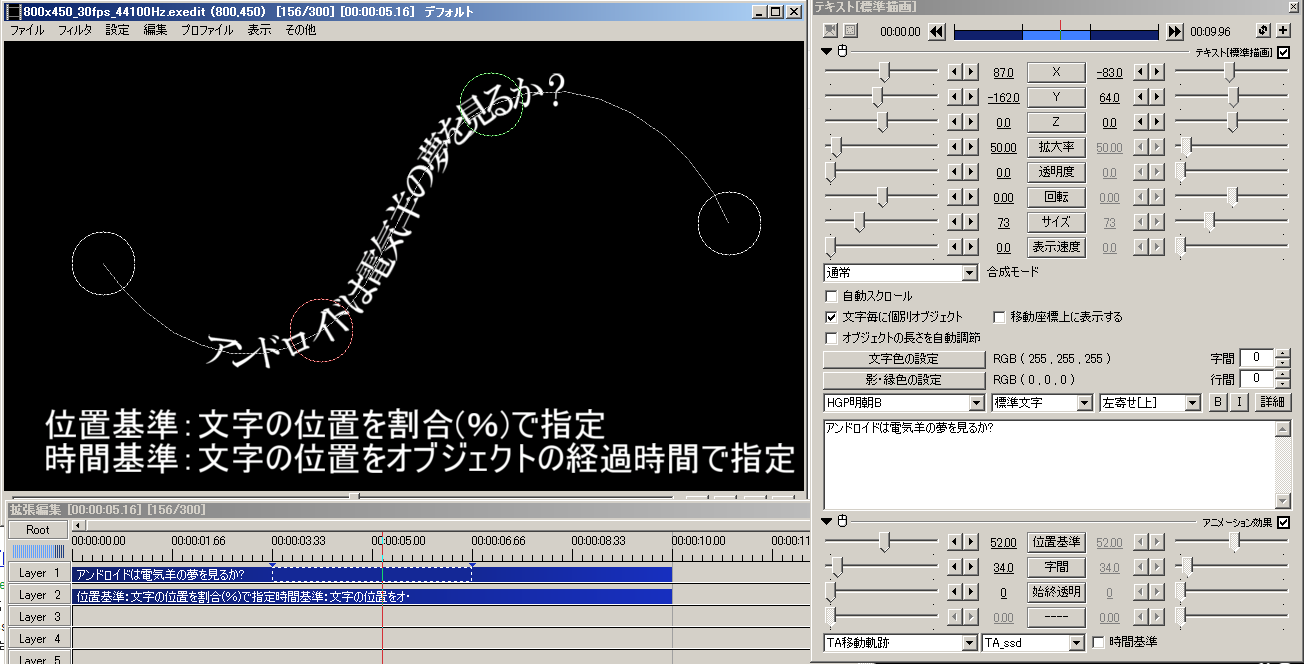1304x664 pixels.
Task: Decrease left サイズ value with left arrow
Action: [954, 222]
